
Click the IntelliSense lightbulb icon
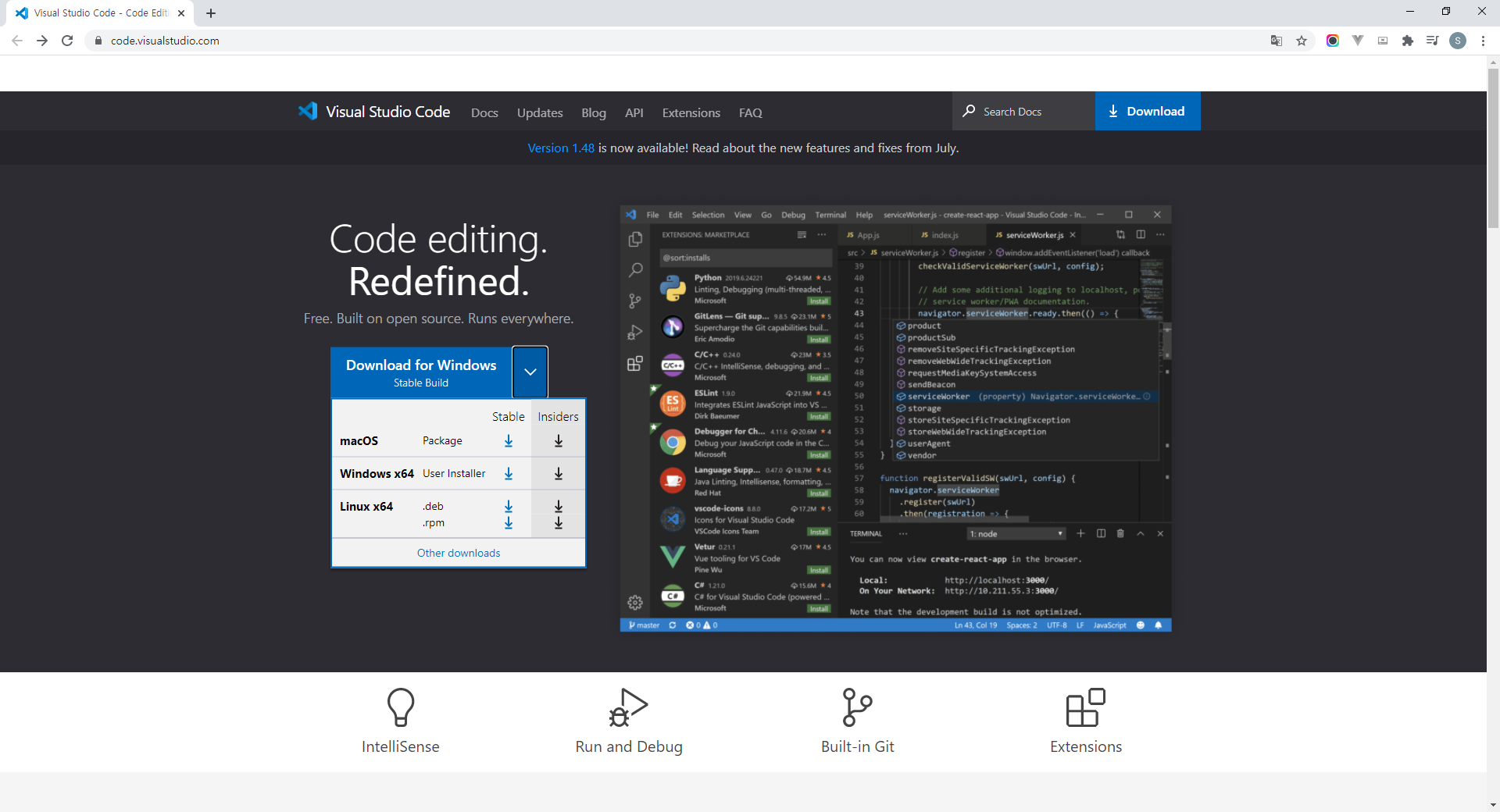(x=401, y=707)
